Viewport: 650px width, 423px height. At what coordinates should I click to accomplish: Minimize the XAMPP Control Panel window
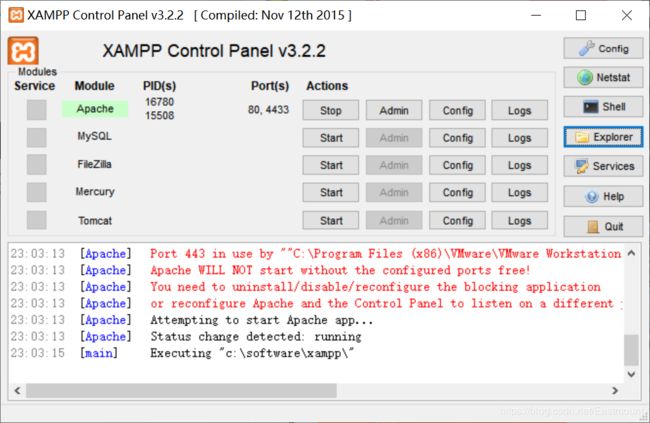coord(536,15)
